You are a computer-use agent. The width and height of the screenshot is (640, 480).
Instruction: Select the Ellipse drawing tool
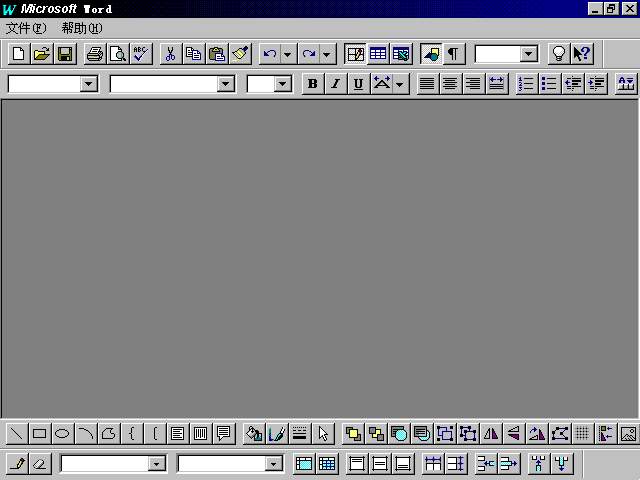62,434
